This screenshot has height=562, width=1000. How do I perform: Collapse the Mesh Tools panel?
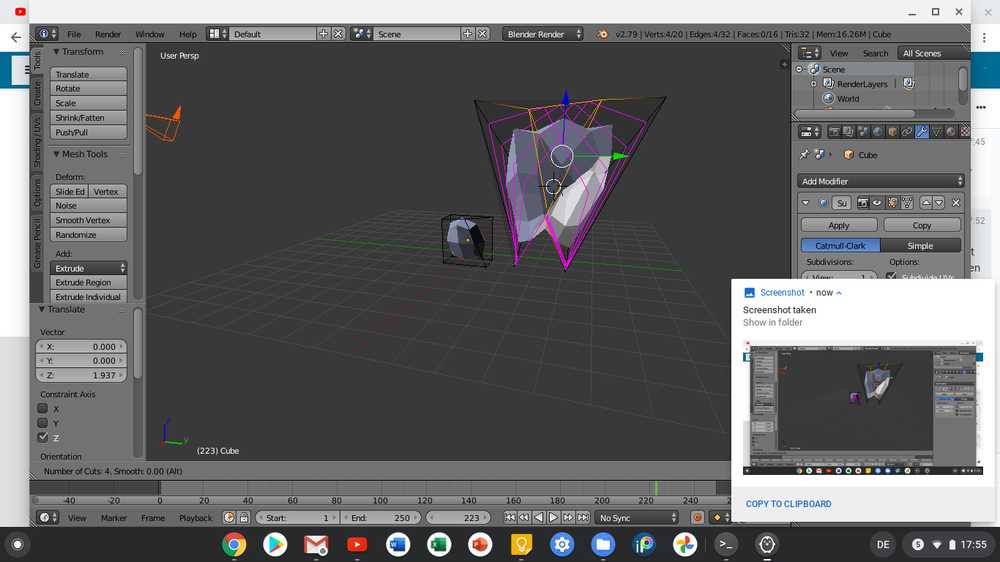pos(57,154)
